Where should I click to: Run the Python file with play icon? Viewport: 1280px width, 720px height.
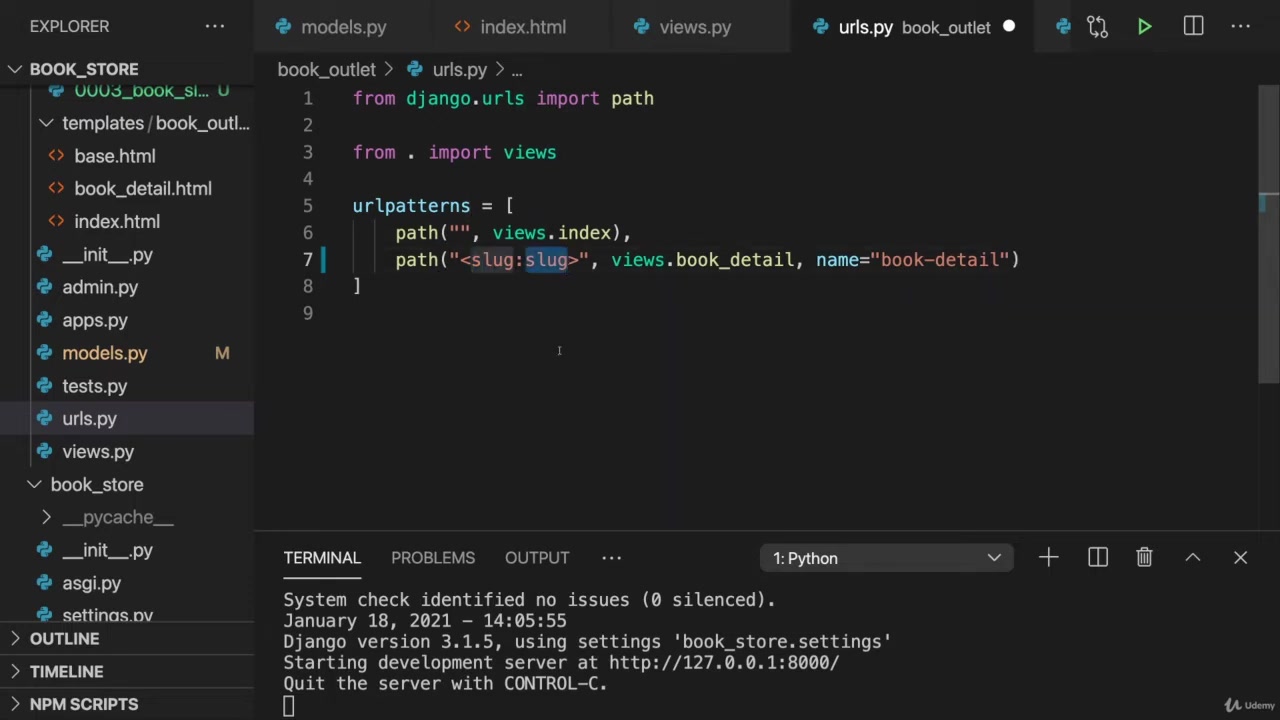coord(1144,27)
